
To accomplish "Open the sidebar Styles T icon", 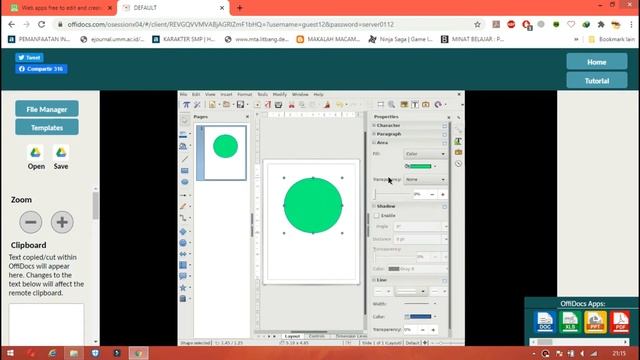I will tap(458, 141).
